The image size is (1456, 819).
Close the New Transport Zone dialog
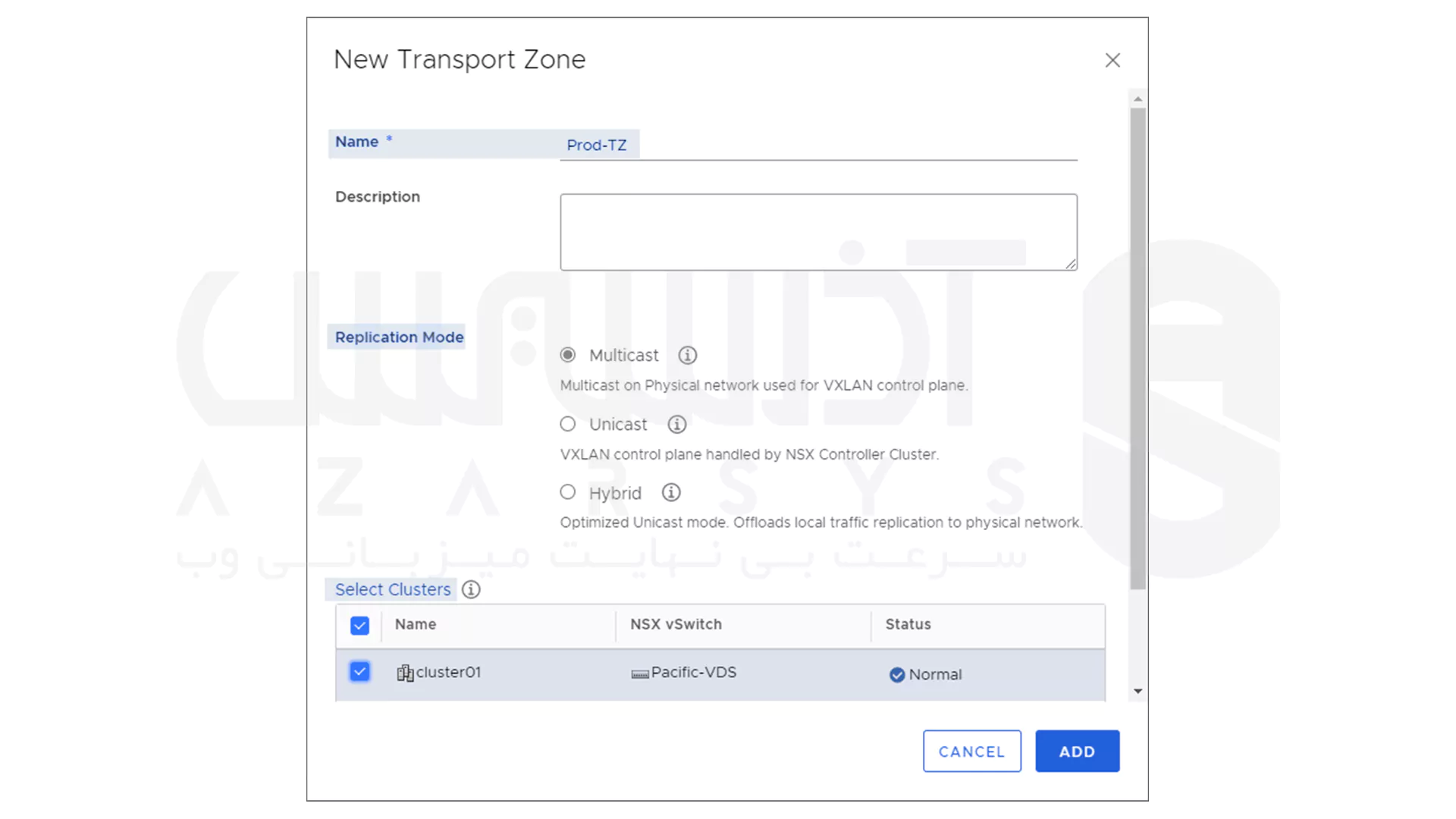click(x=1112, y=60)
